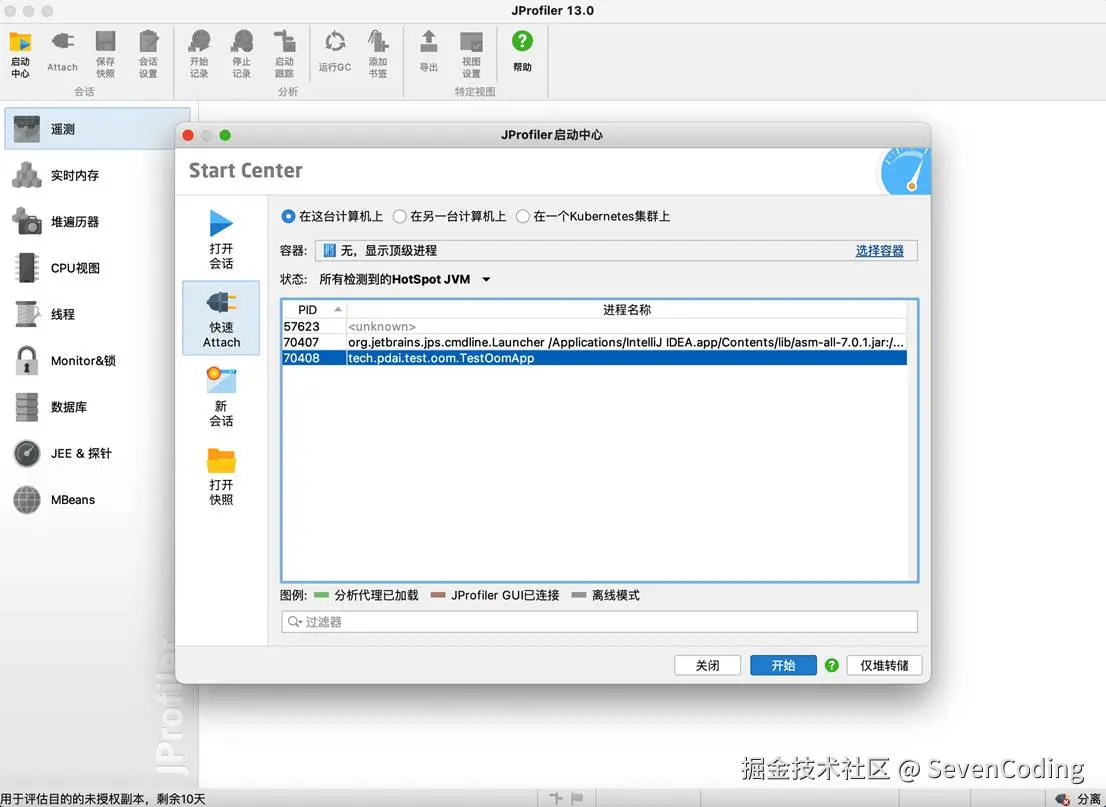This screenshot has height=807, width=1106.
Task: Close the JProfiler启动中心 dialog with red button
Action: (x=188, y=135)
